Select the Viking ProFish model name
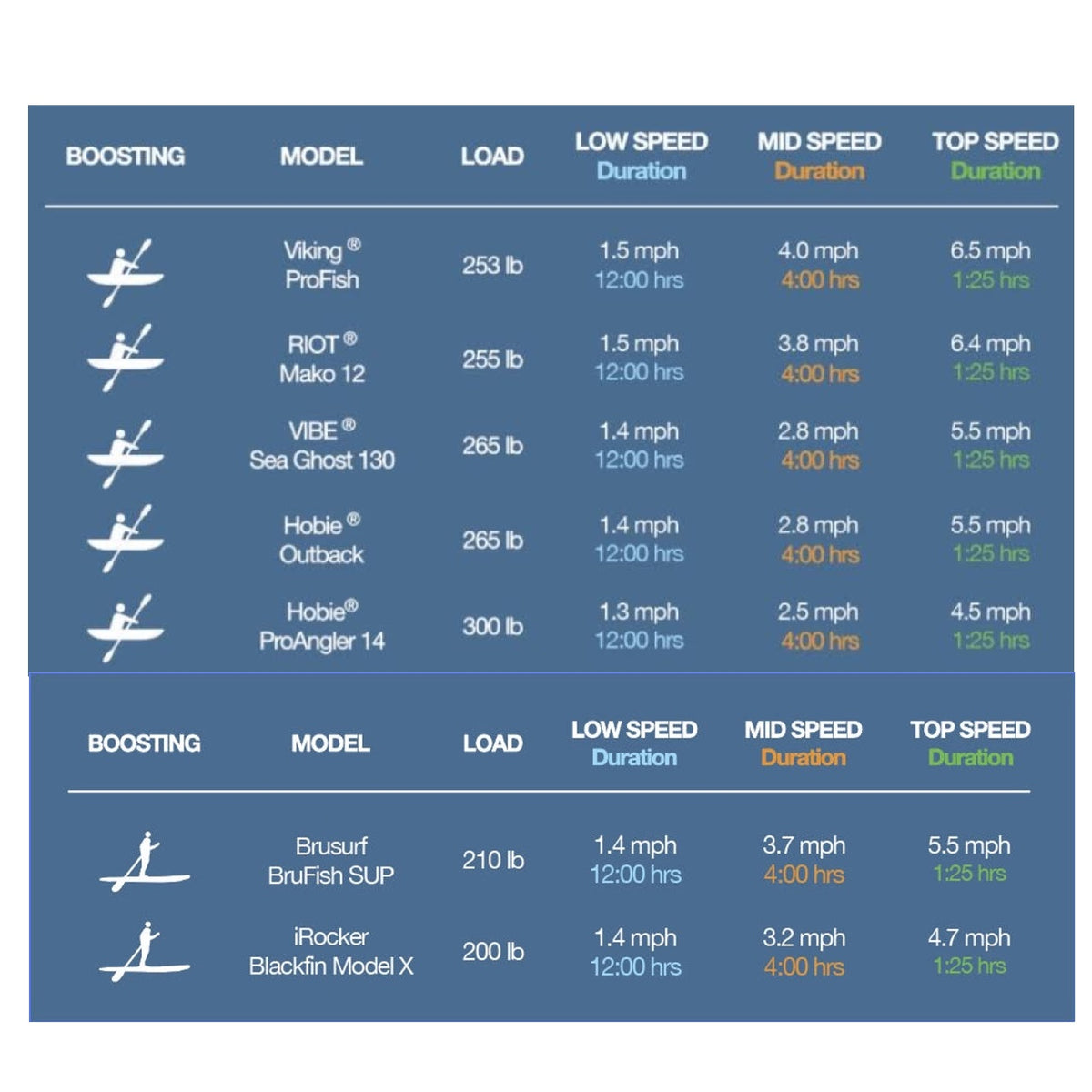1092x1092 pixels. [x=322, y=265]
